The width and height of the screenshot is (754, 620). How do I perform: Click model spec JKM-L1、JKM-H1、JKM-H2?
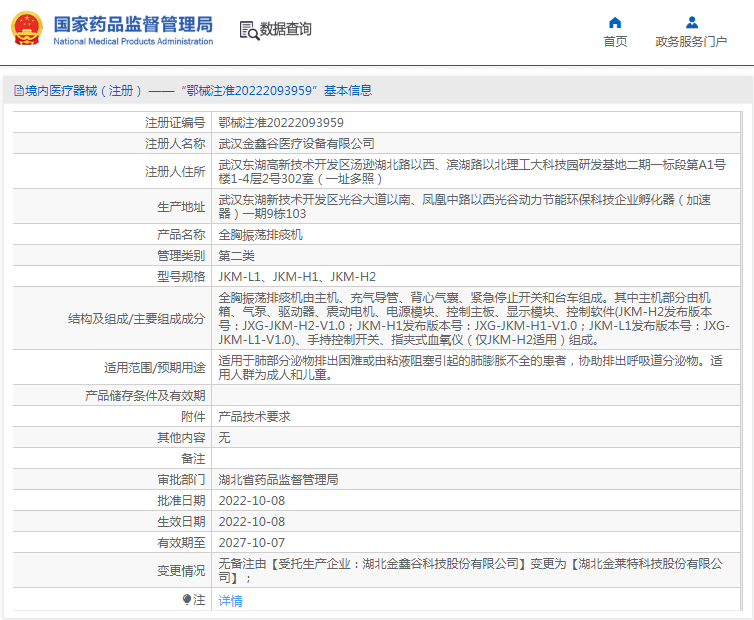click(297, 277)
